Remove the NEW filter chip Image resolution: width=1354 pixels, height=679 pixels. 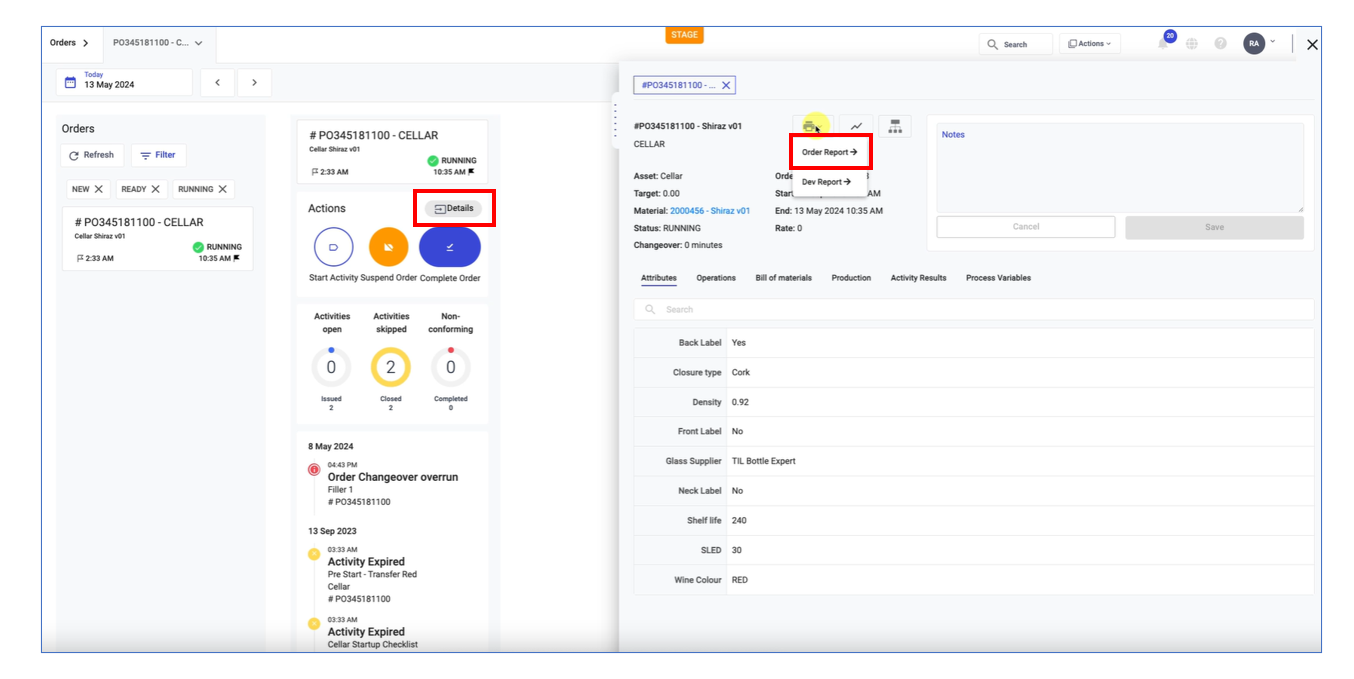98,189
